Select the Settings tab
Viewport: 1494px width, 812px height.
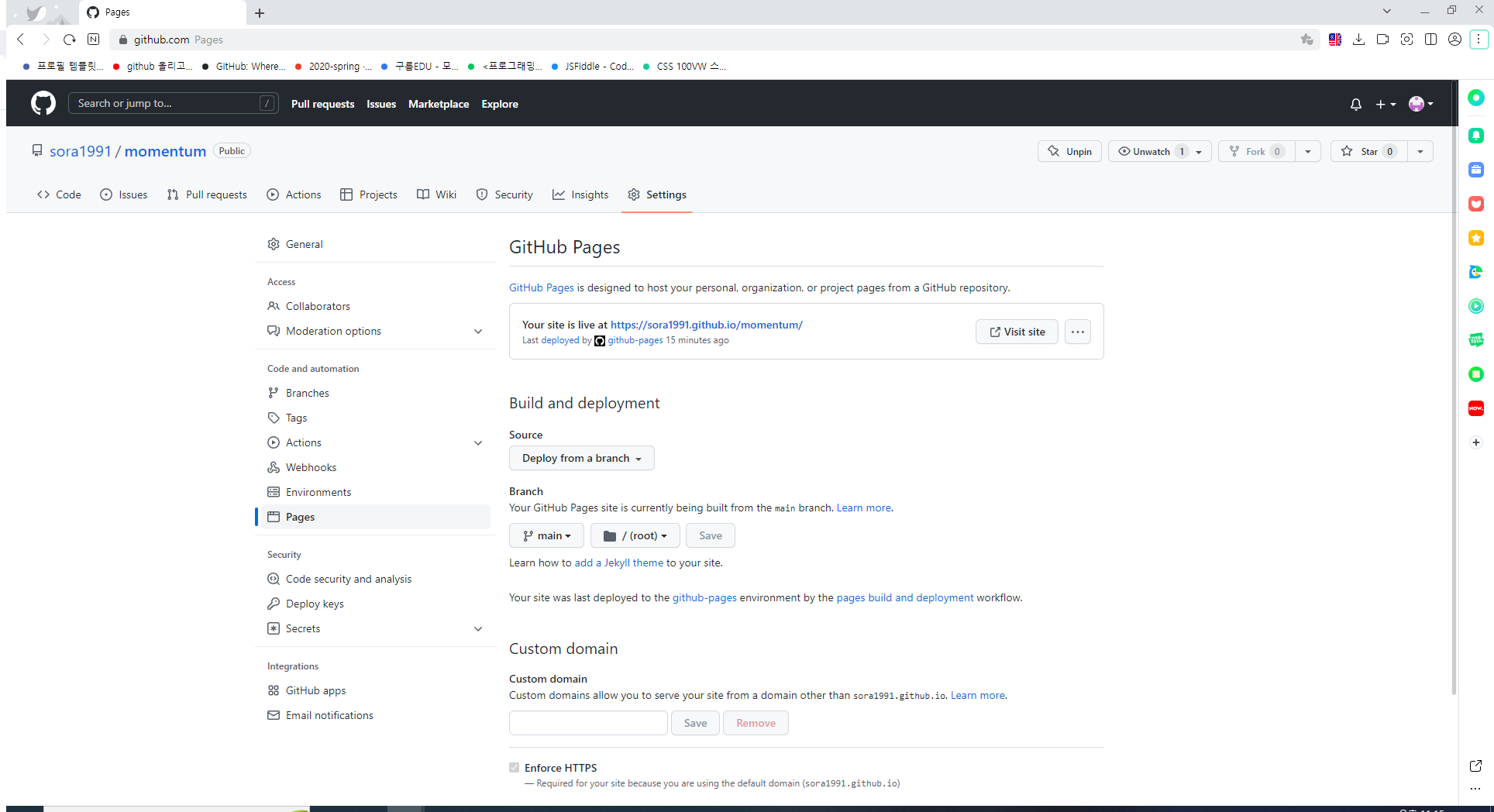[x=657, y=194]
